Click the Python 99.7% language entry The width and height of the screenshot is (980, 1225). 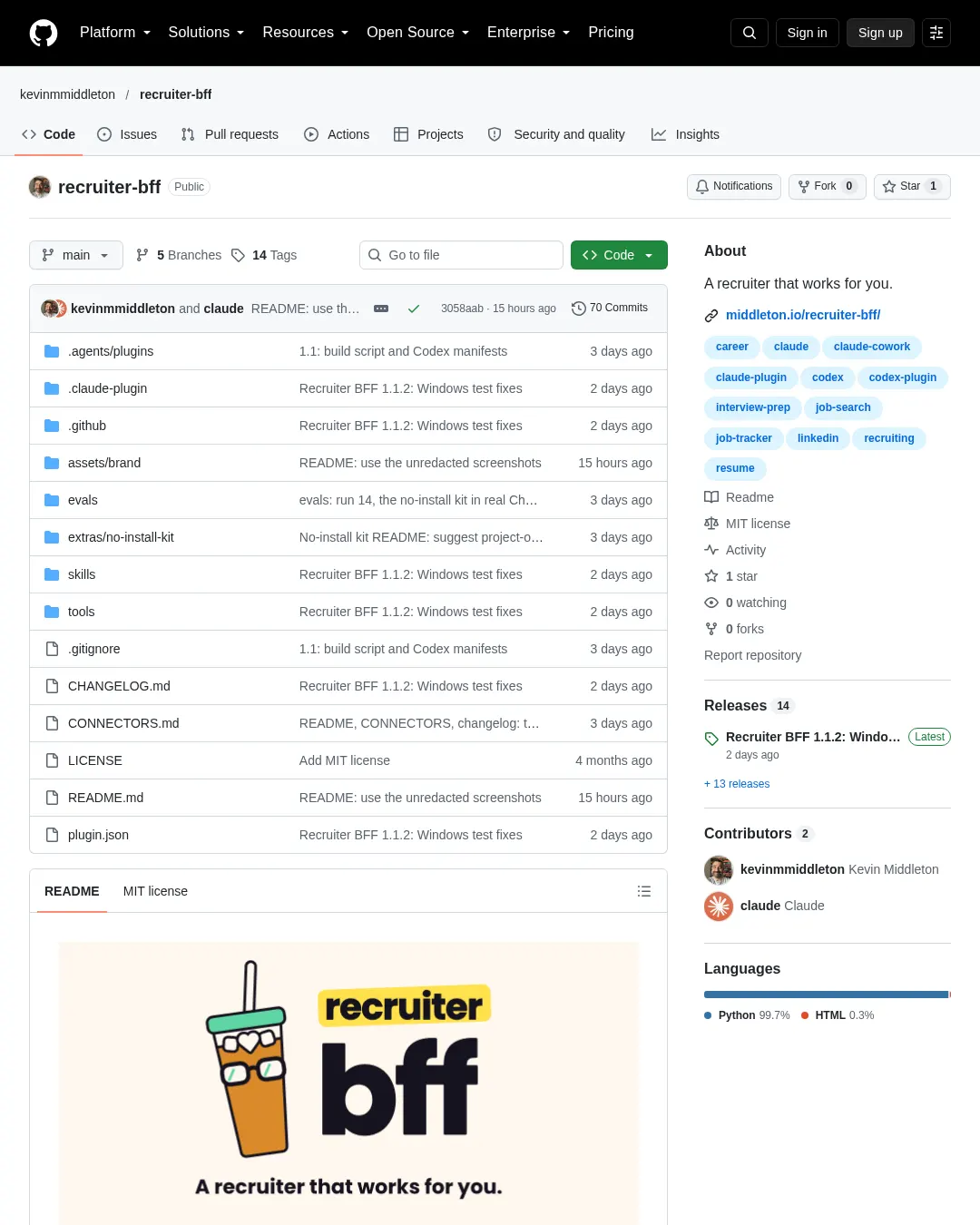747,1015
